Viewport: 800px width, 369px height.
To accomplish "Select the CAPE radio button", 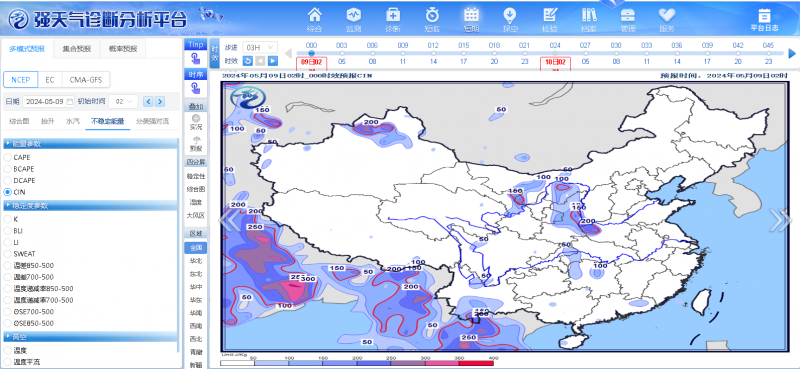I will click(8, 157).
